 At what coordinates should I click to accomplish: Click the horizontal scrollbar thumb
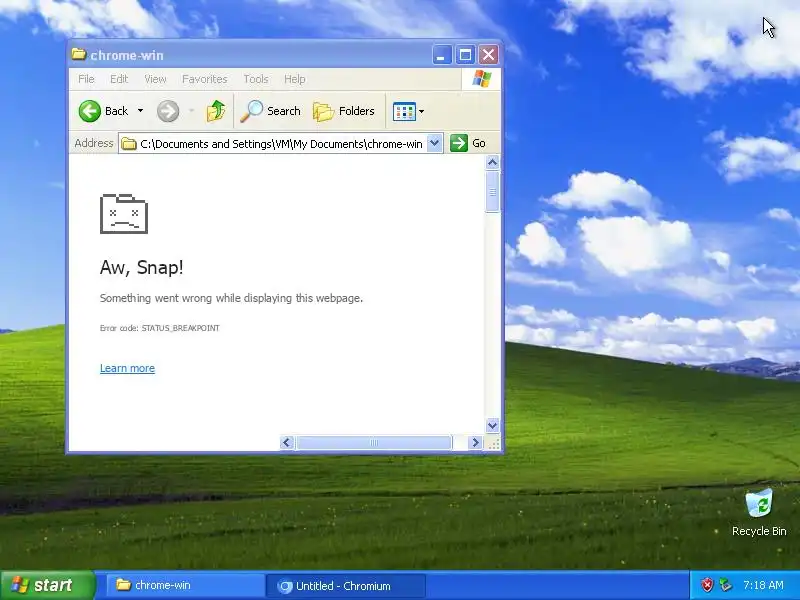374,442
